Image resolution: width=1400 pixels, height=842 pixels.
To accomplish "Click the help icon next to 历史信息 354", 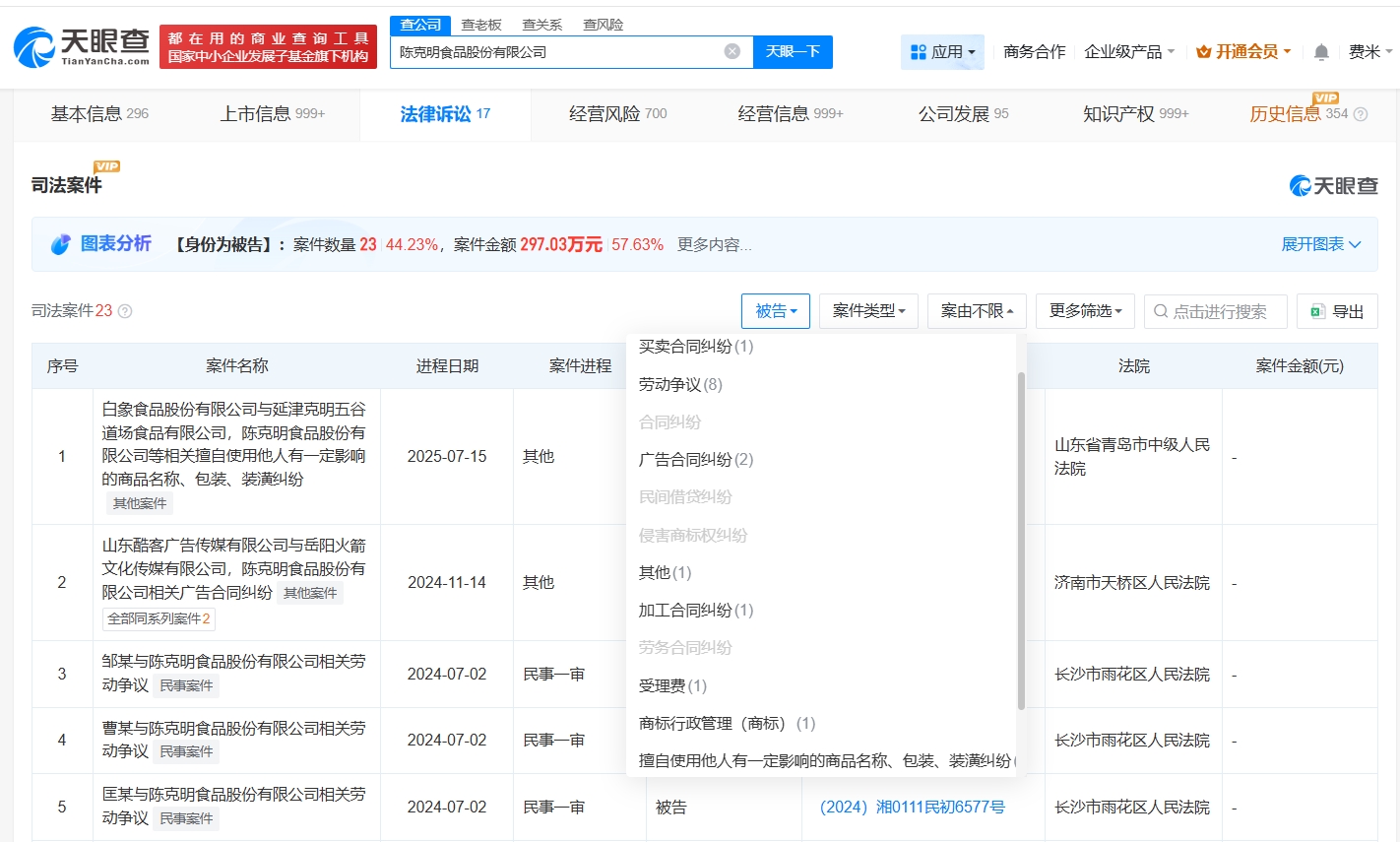I will pyautogui.click(x=1361, y=114).
